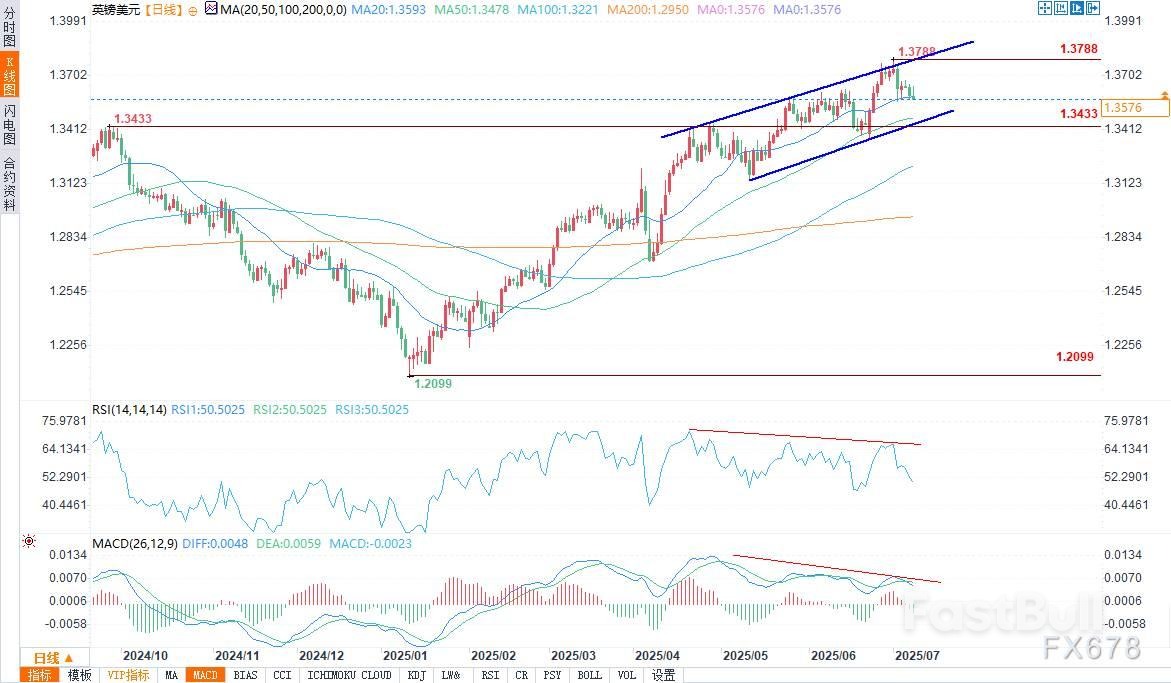Screen dimensions: 1171x683
Task: Click the small orange icon beside 日线 label
Action: coord(190,9)
